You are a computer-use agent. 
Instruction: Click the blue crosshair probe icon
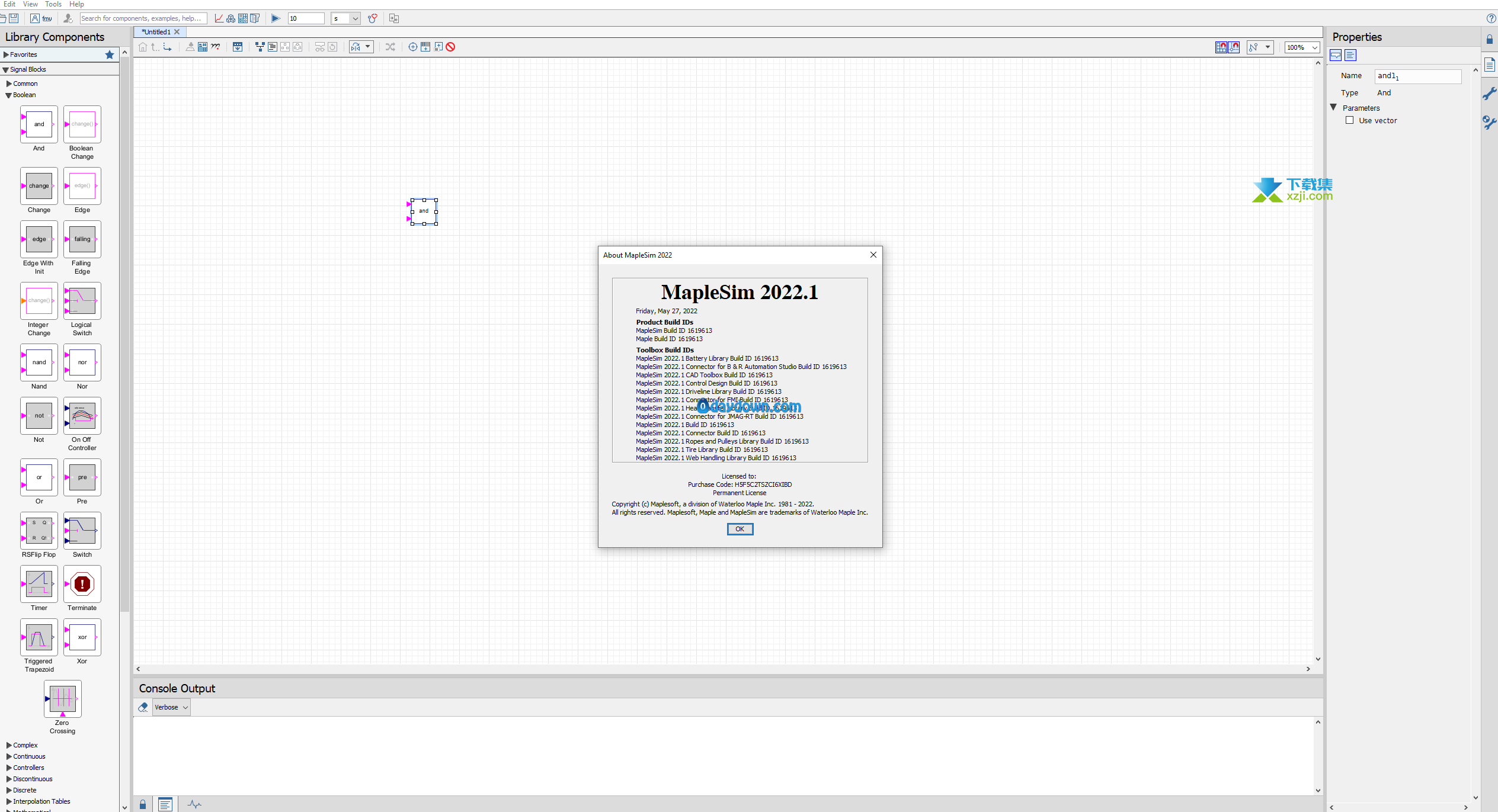point(413,47)
